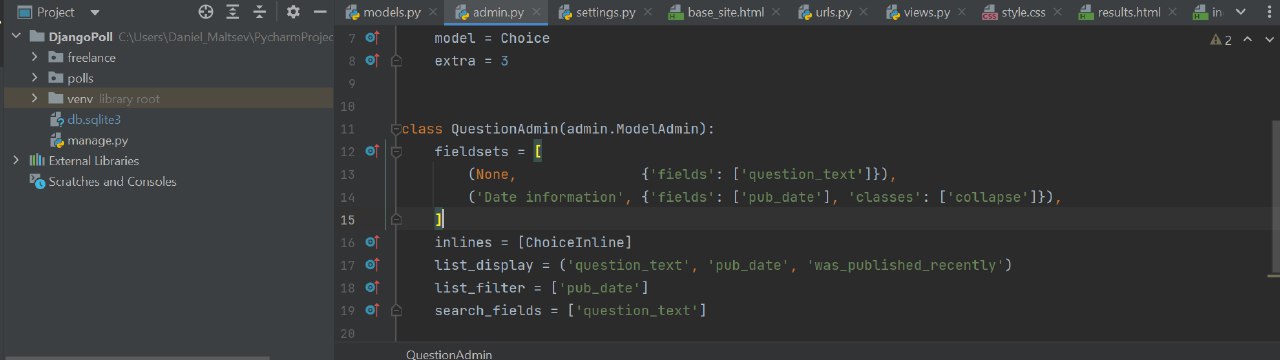
Task: Click override gutter icon on line 17
Action: [372, 265]
